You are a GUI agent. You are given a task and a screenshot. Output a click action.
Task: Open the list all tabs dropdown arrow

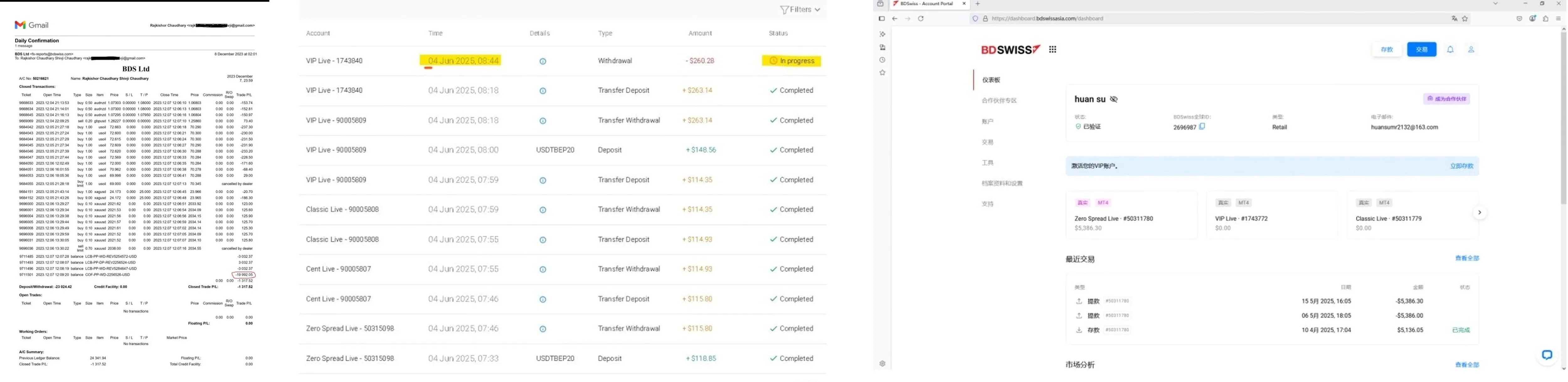coord(1495,4)
